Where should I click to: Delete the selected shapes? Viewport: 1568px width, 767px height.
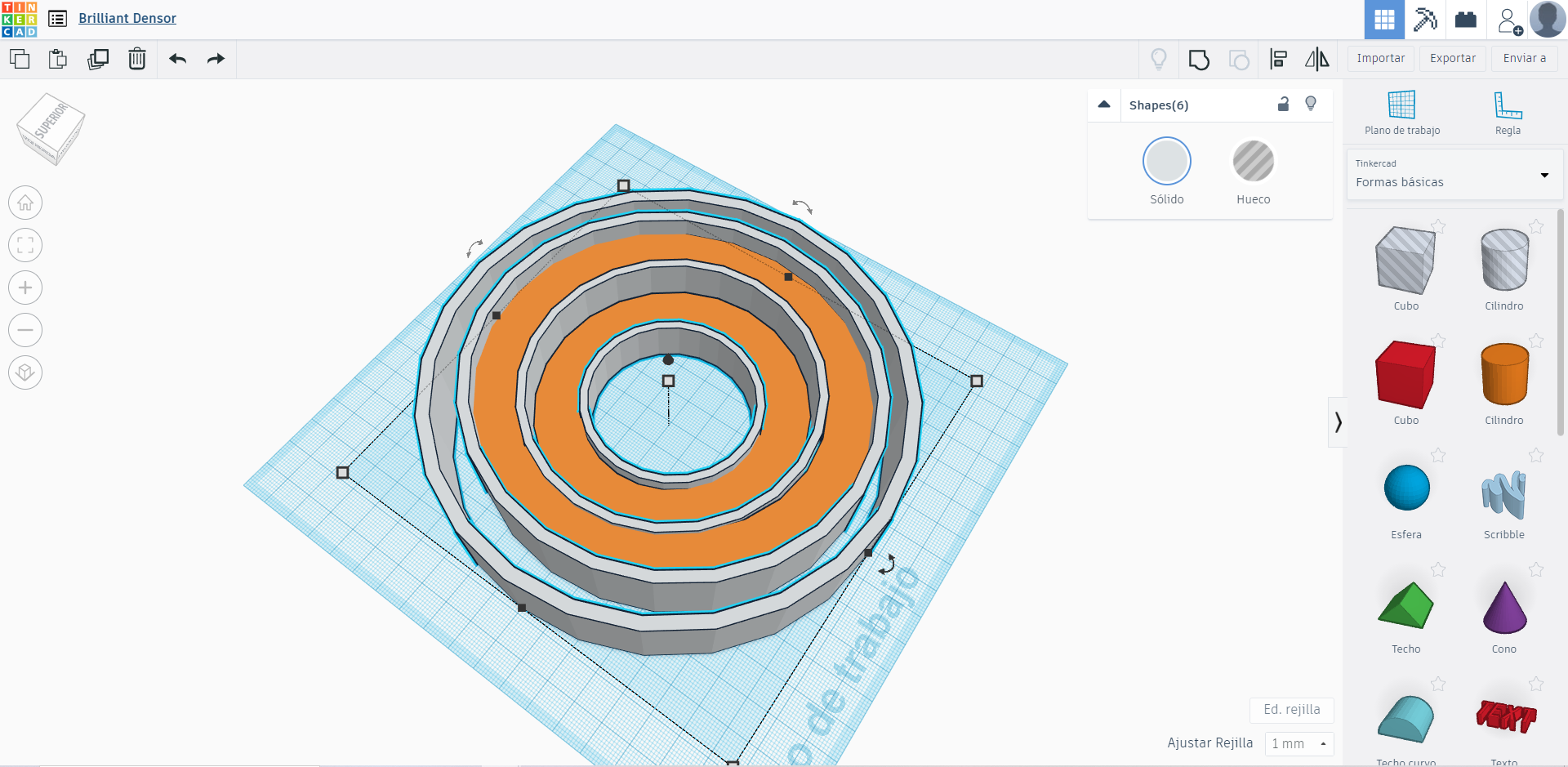[137, 59]
